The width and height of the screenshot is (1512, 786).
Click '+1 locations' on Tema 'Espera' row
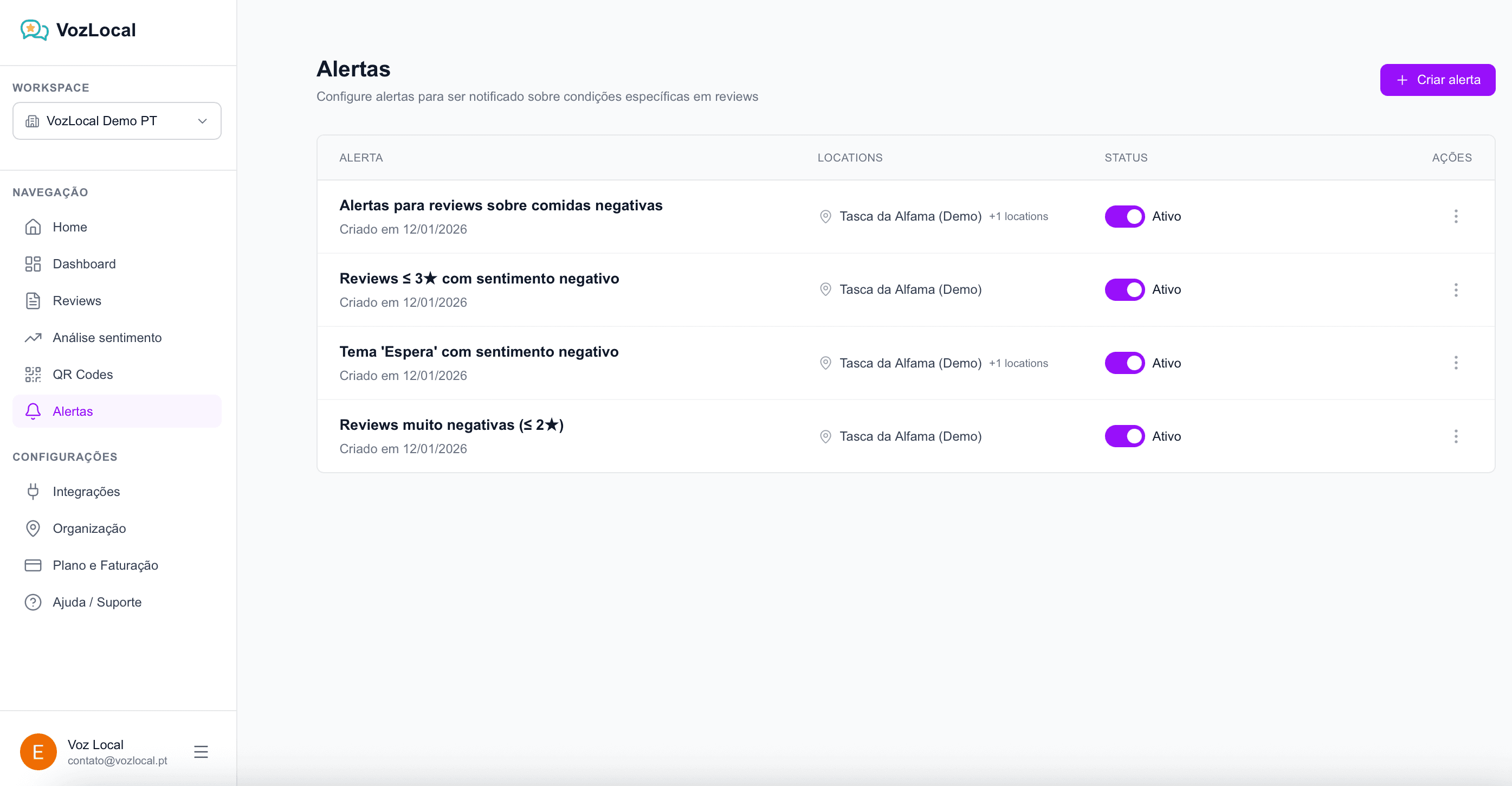pyautogui.click(x=1018, y=363)
